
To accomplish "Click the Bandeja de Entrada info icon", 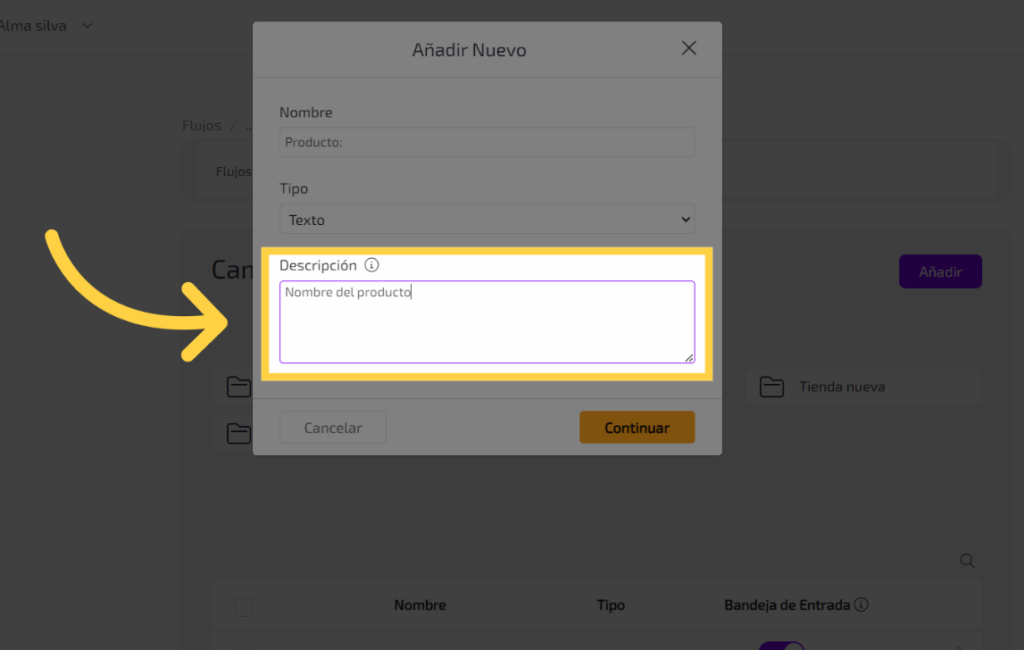I will (x=861, y=605).
